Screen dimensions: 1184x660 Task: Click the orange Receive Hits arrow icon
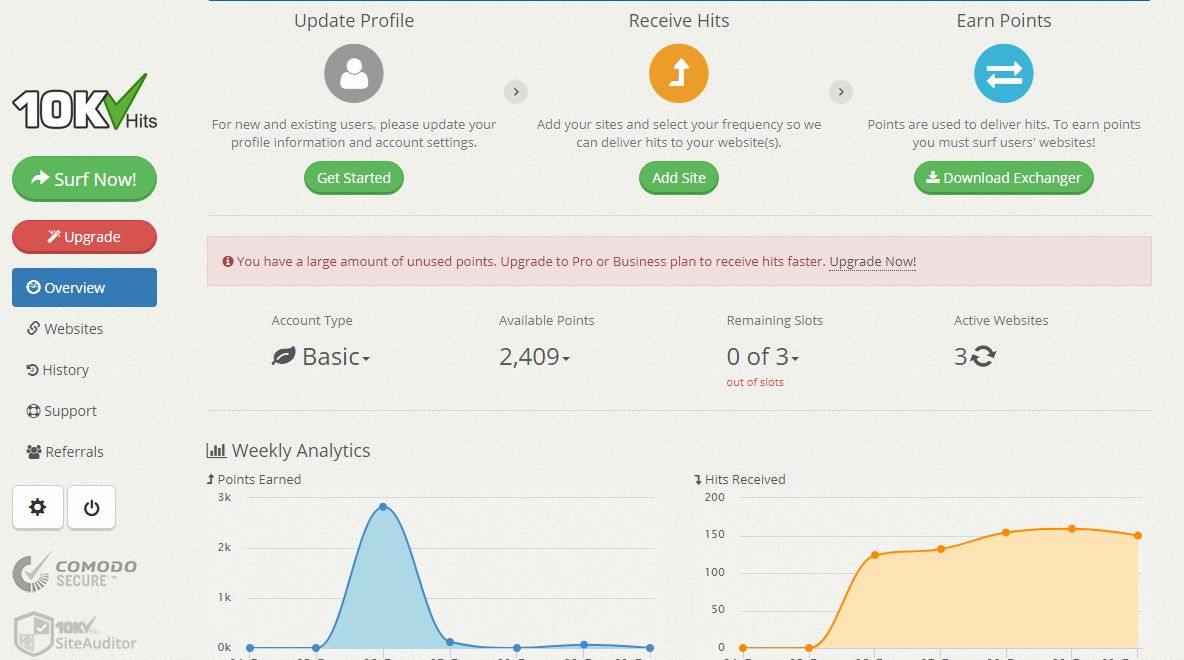pyautogui.click(x=679, y=73)
